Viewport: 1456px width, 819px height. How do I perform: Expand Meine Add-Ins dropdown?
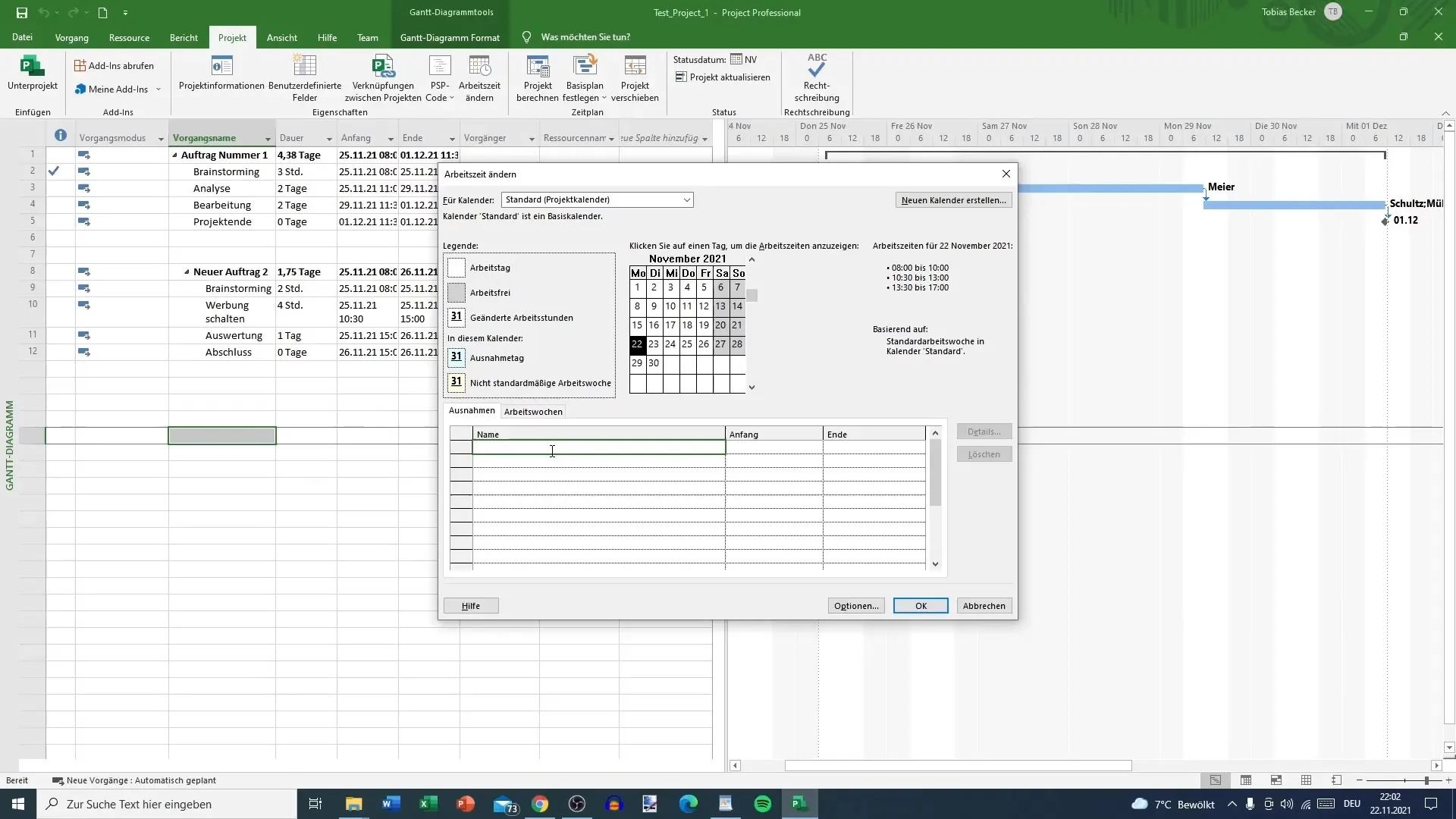[158, 89]
